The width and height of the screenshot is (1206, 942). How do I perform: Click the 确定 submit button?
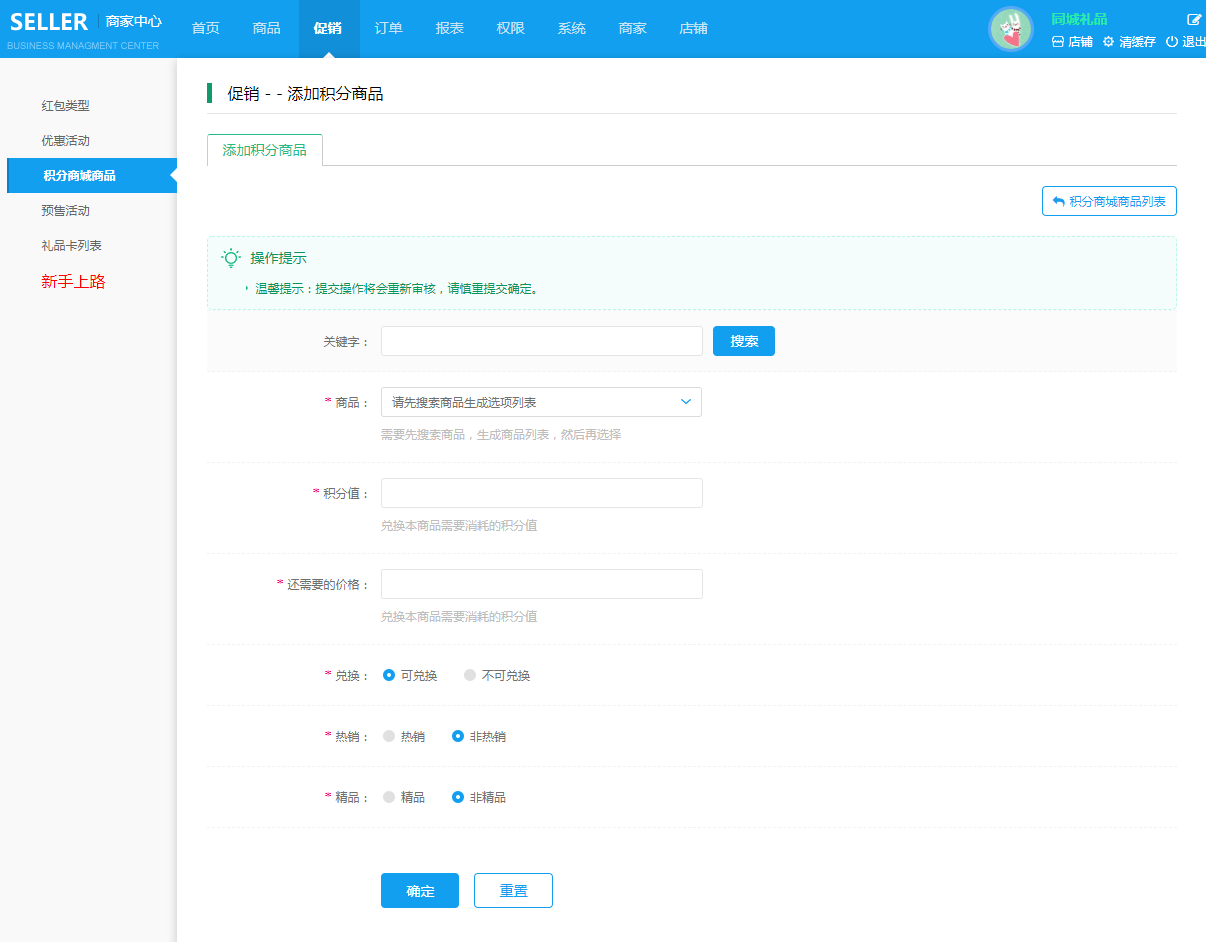coord(420,891)
